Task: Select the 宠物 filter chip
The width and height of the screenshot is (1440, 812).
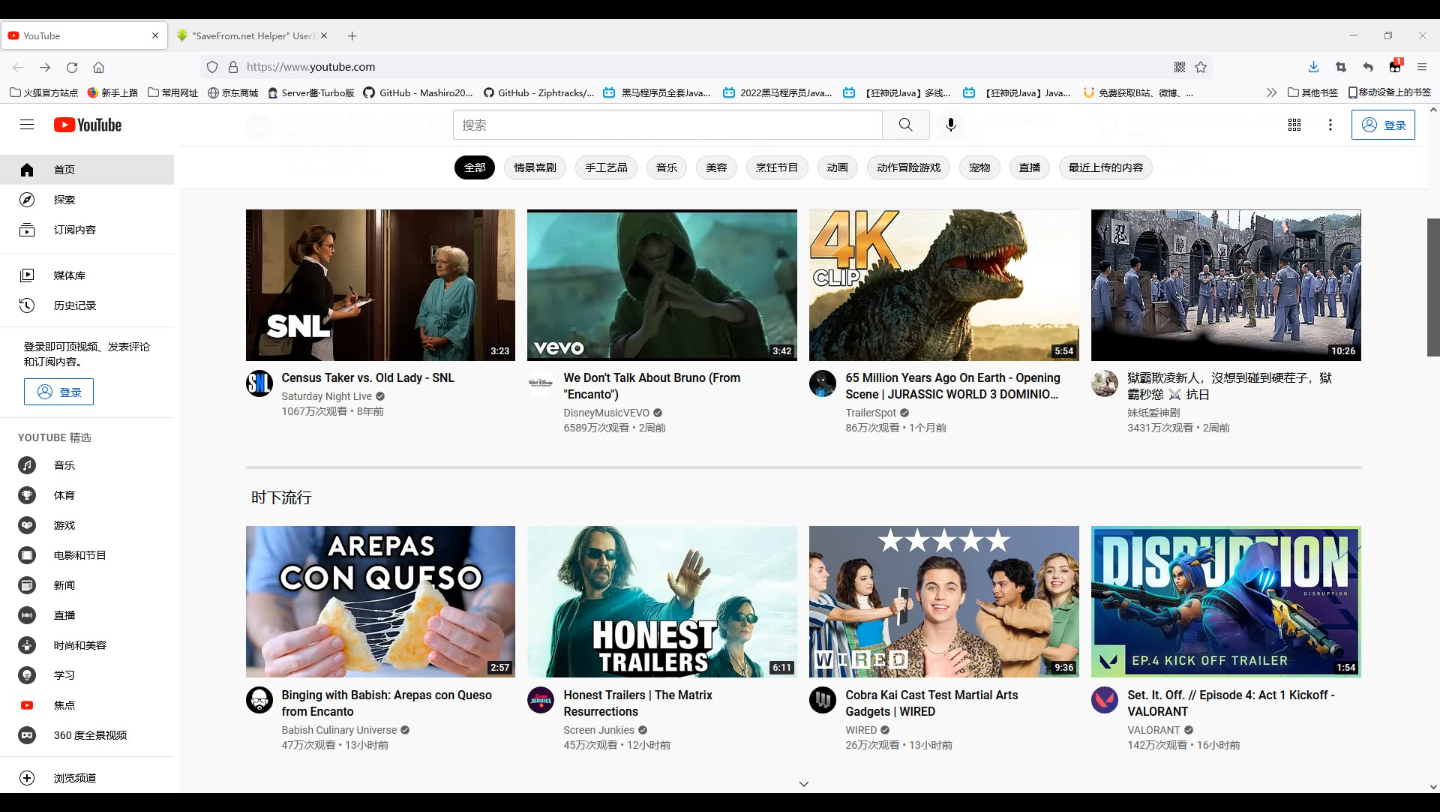Action: point(980,167)
